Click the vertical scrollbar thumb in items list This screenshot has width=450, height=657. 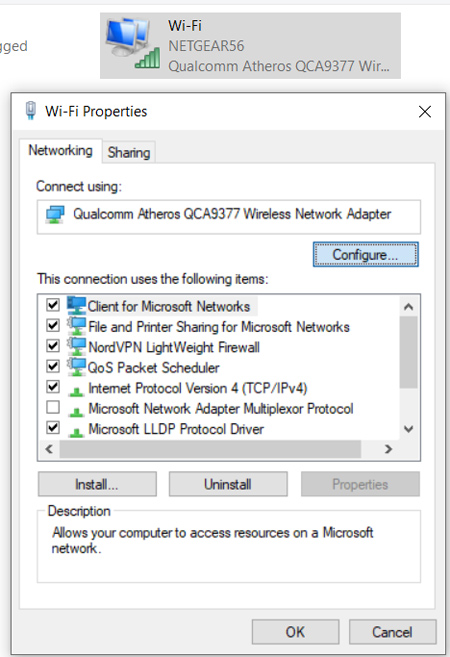tap(409, 352)
